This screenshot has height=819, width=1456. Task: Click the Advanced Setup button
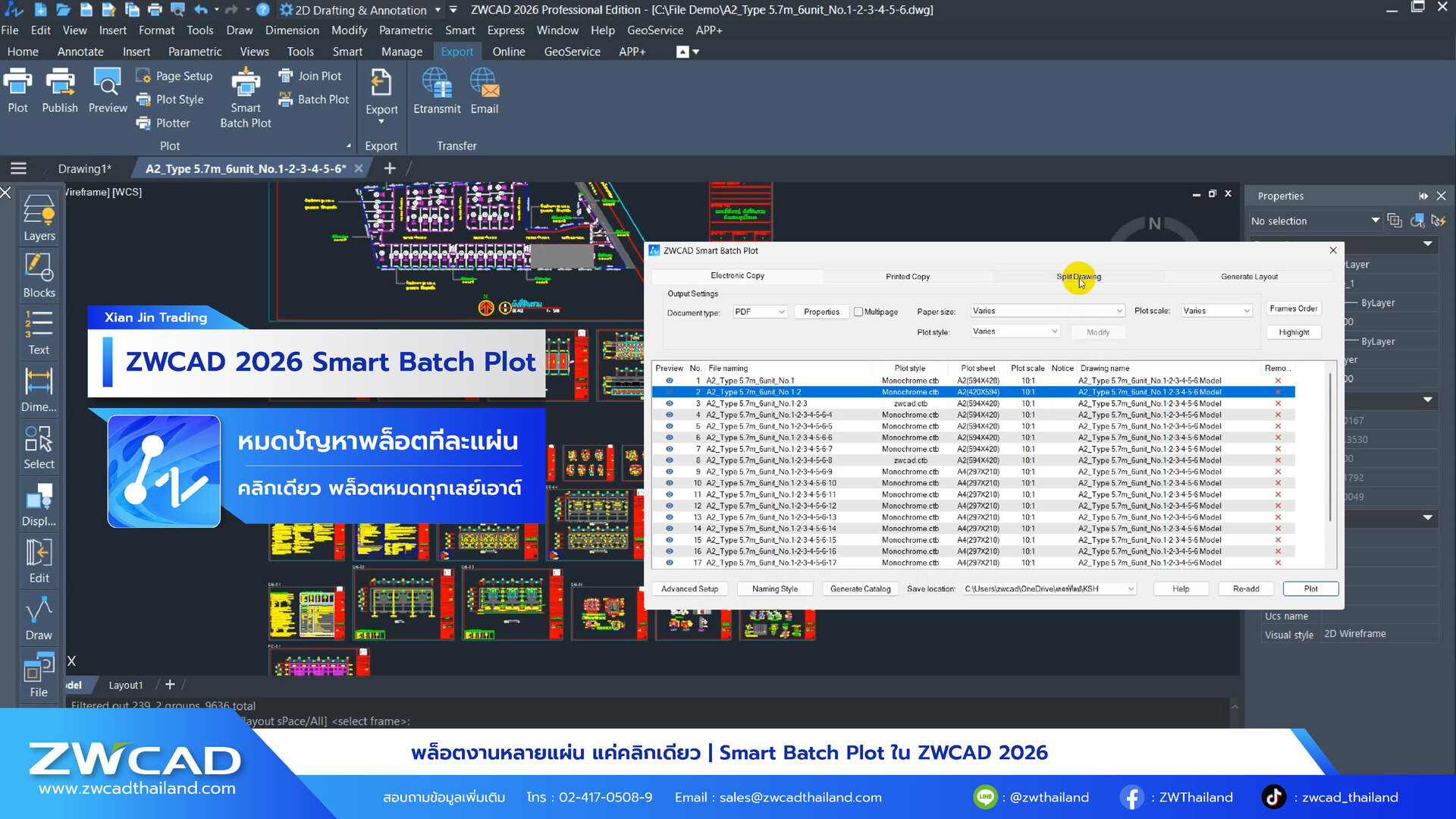coord(689,588)
